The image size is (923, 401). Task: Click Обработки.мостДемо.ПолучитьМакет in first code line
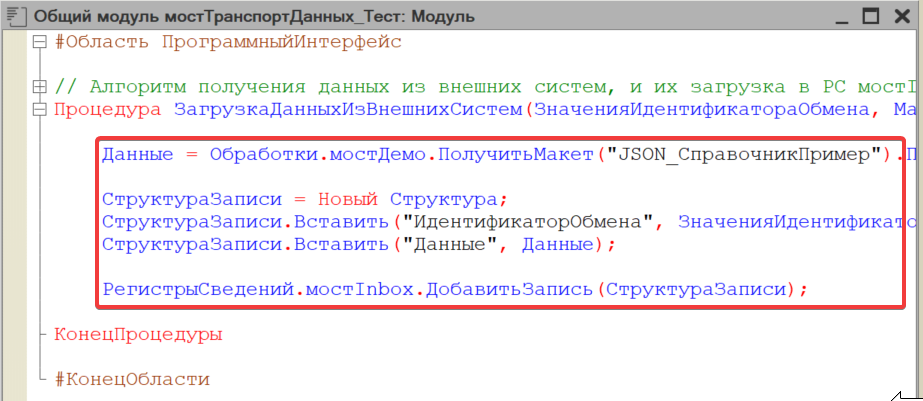(x=402, y=155)
